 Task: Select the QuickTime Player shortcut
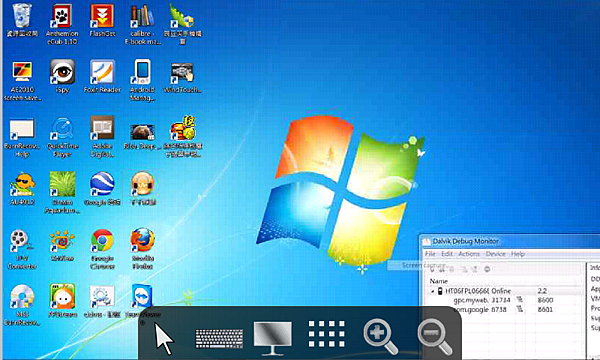click(62, 137)
